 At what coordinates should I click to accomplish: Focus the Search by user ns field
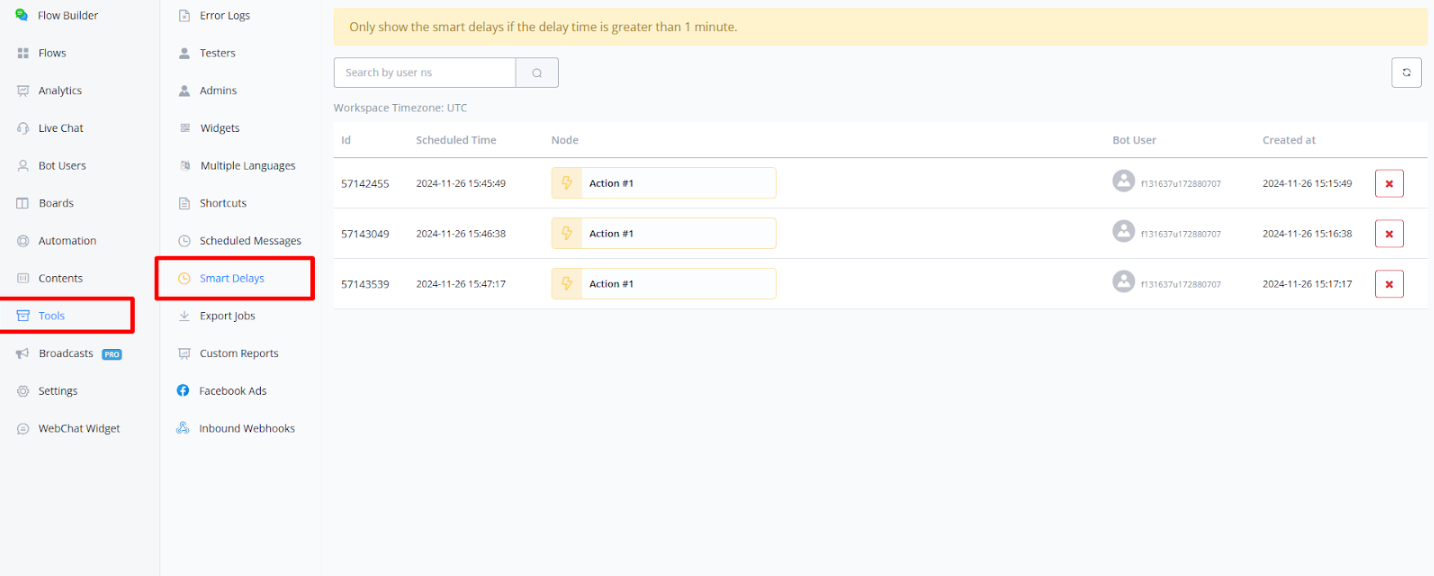coord(425,73)
